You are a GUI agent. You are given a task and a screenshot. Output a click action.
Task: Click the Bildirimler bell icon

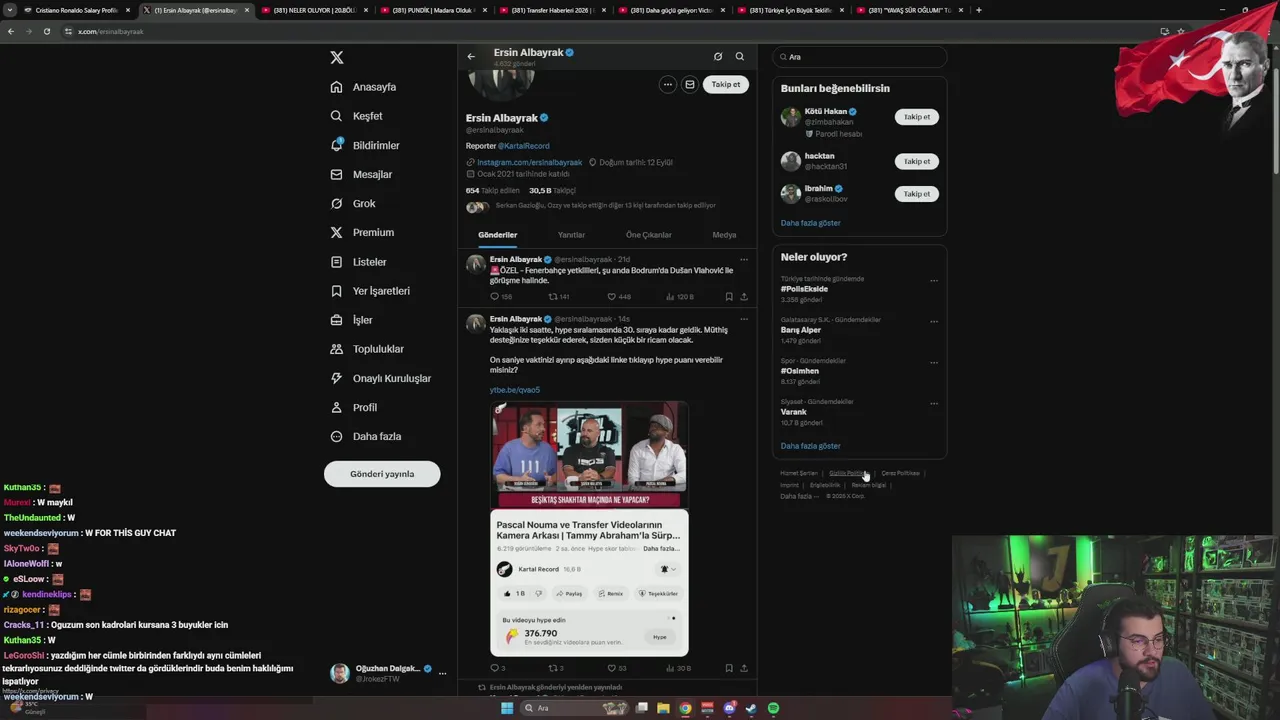337,145
